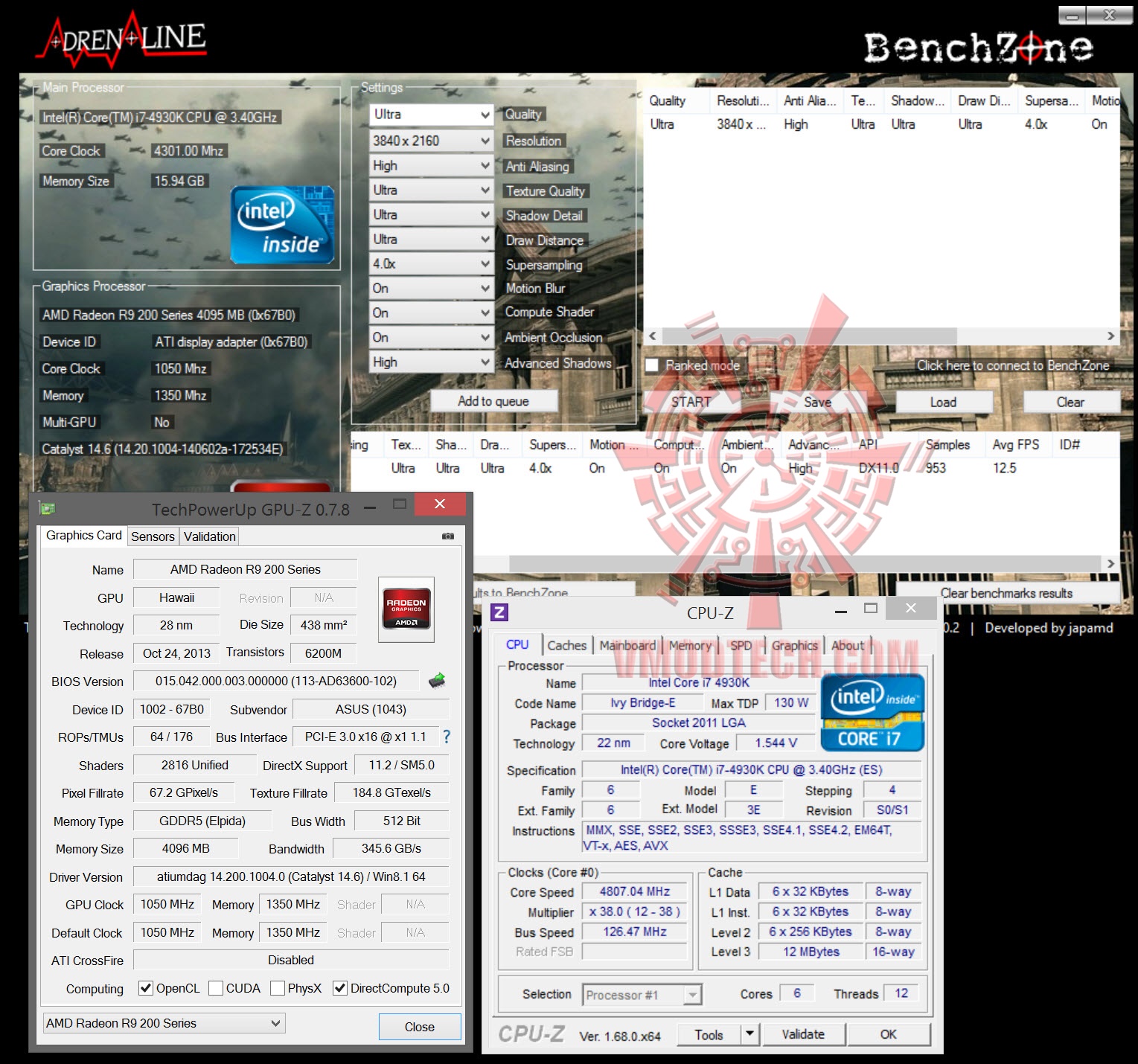Image resolution: width=1138 pixels, height=1064 pixels.
Task: Open the Supersampling dropdown
Action: (x=432, y=263)
